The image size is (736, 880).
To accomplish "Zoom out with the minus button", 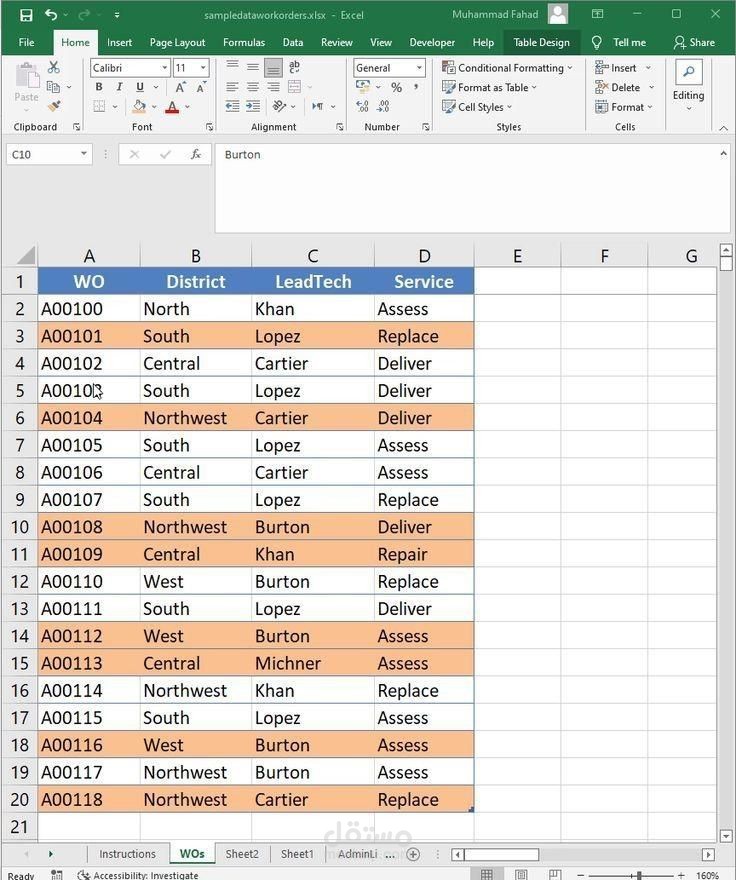I will [x=580, y=875].
